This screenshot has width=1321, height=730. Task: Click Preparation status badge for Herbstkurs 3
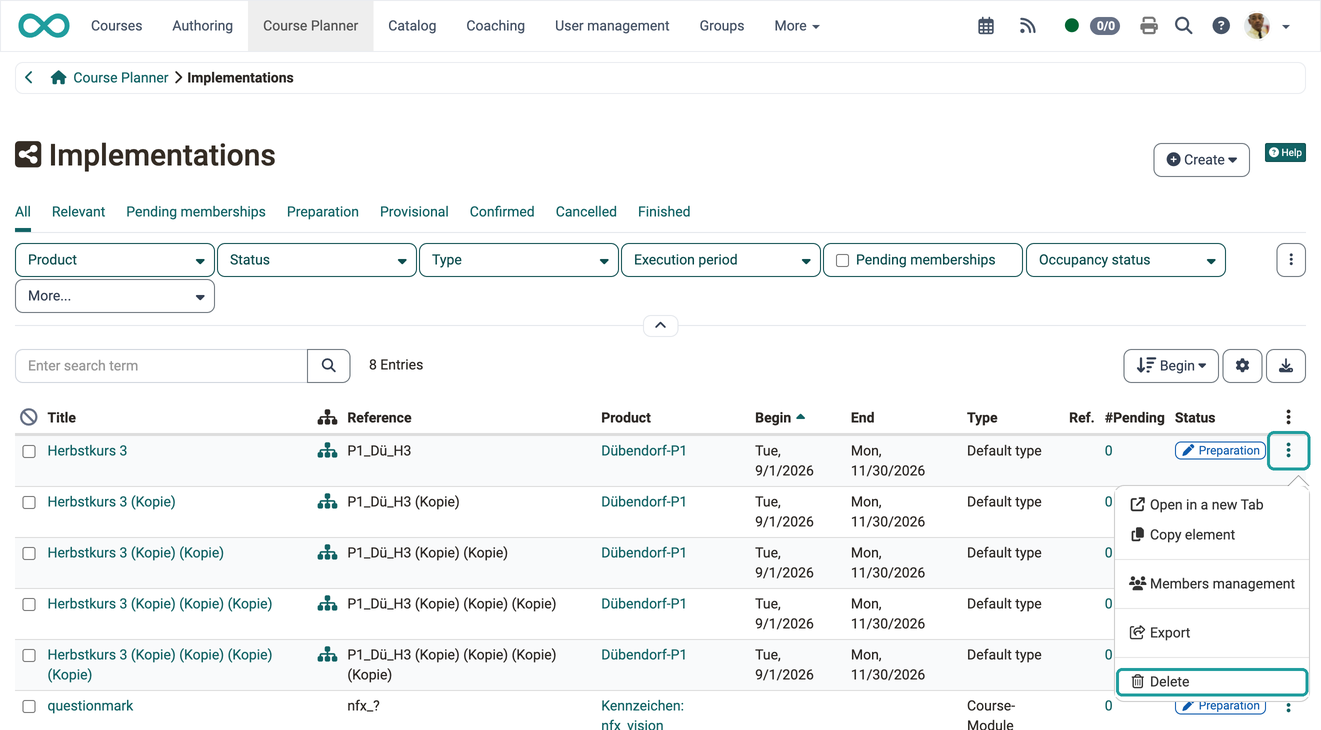tap(1220, 451)
